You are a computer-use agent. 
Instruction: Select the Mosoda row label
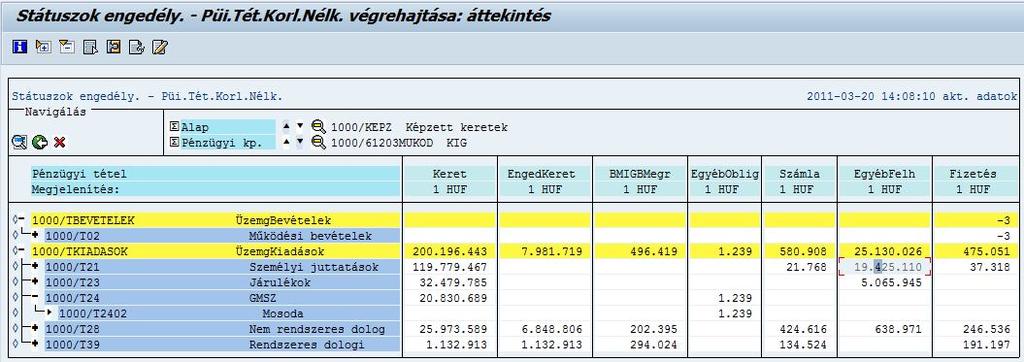pyautogui.click(x=283, y=314)
